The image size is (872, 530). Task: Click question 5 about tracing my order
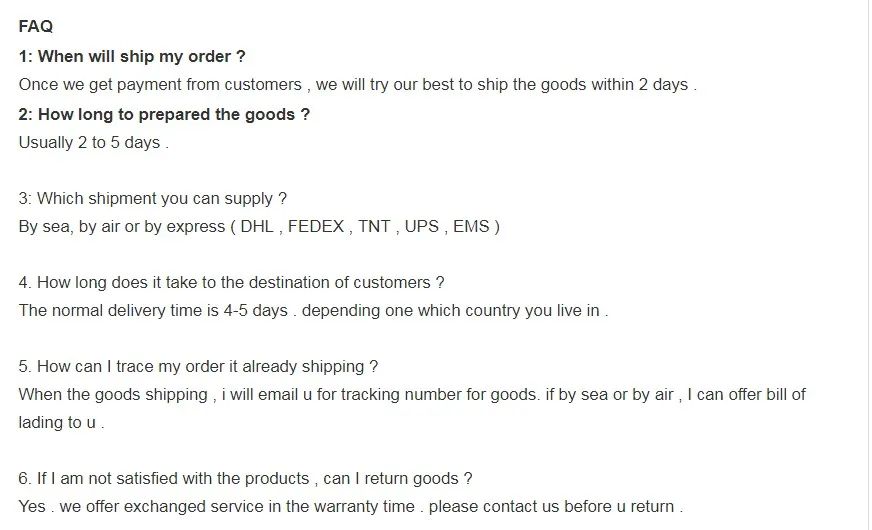[x=198, y=366]
